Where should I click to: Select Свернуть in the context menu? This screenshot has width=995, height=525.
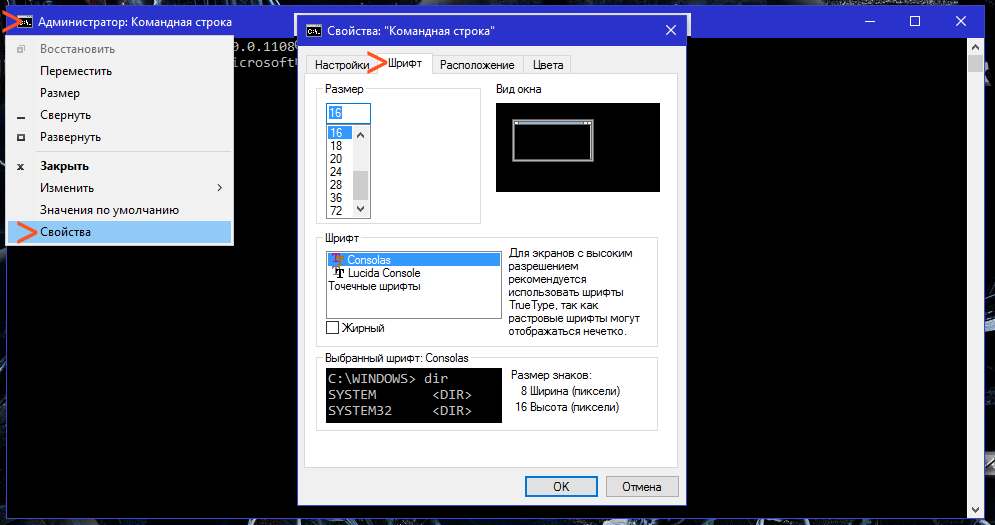point(119,115)
